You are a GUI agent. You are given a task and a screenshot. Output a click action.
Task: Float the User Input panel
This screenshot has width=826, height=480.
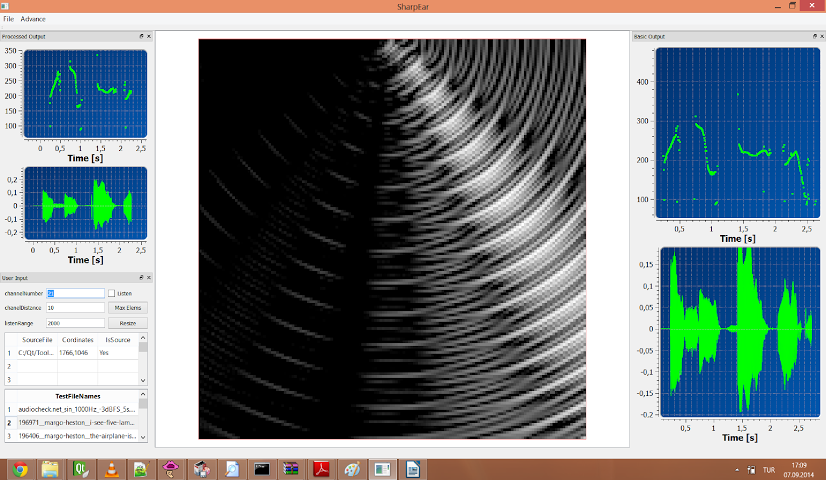(141, 277)
